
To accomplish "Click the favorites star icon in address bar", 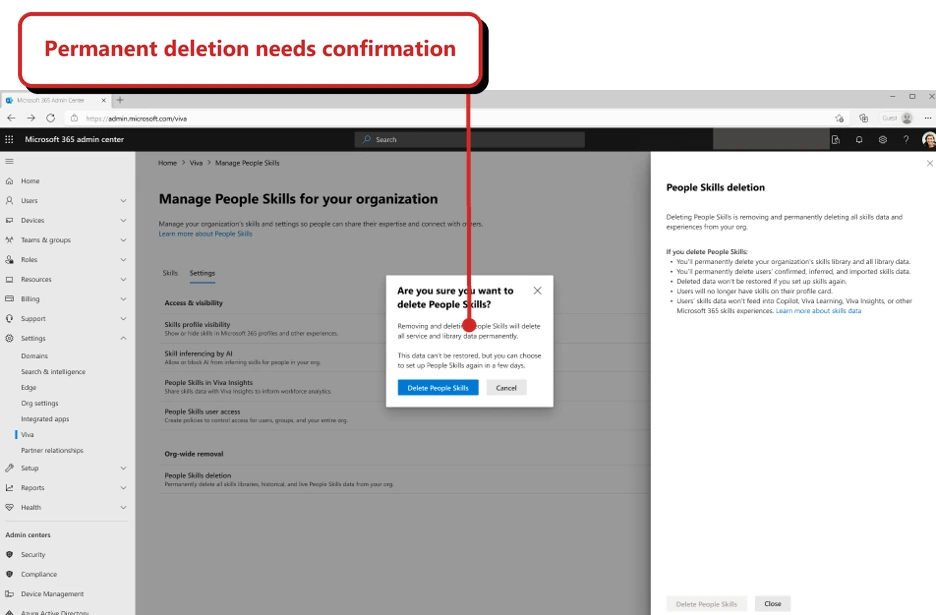I will click(839, 118).
